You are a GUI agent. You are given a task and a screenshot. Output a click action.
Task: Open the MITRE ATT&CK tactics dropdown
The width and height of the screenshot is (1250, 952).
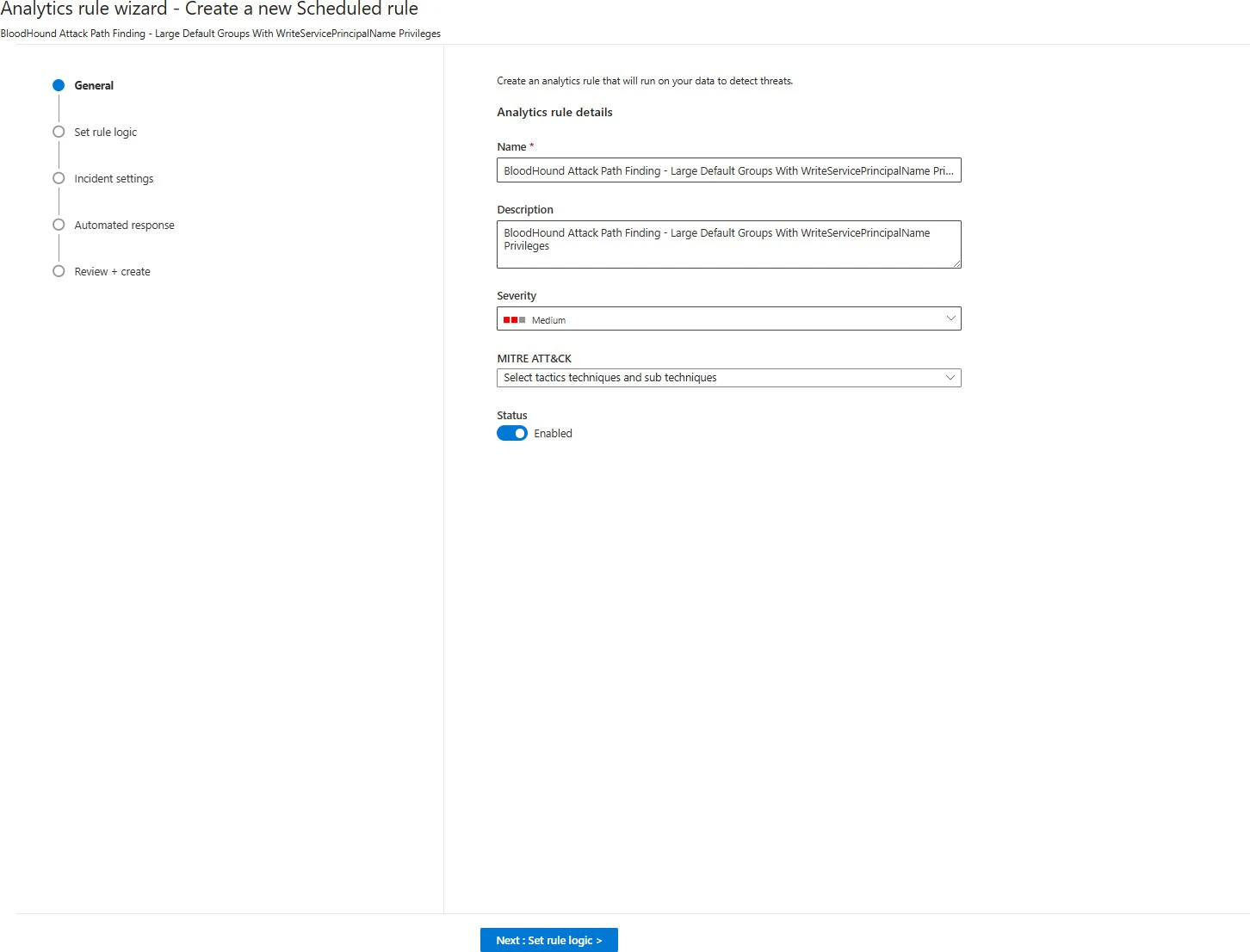728,378
